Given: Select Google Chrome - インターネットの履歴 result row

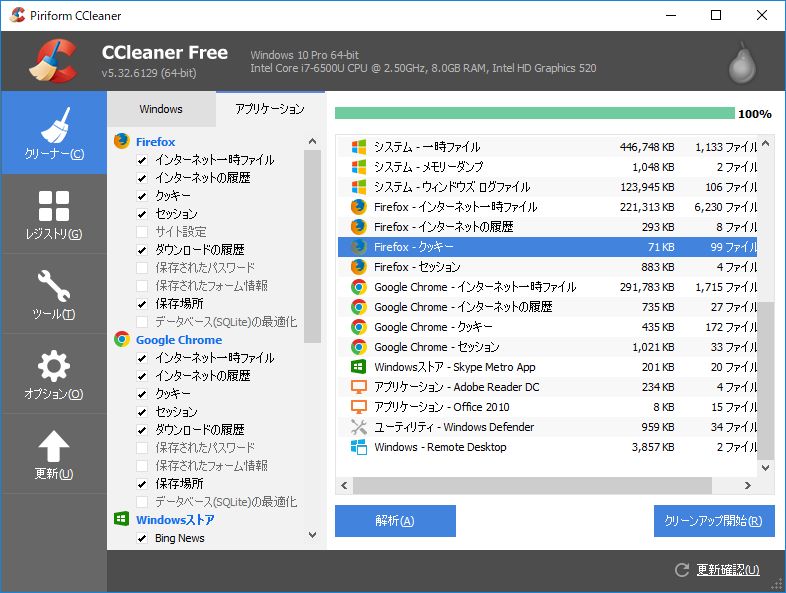Looking at the screenshot, I should click(x=547, y=307).
